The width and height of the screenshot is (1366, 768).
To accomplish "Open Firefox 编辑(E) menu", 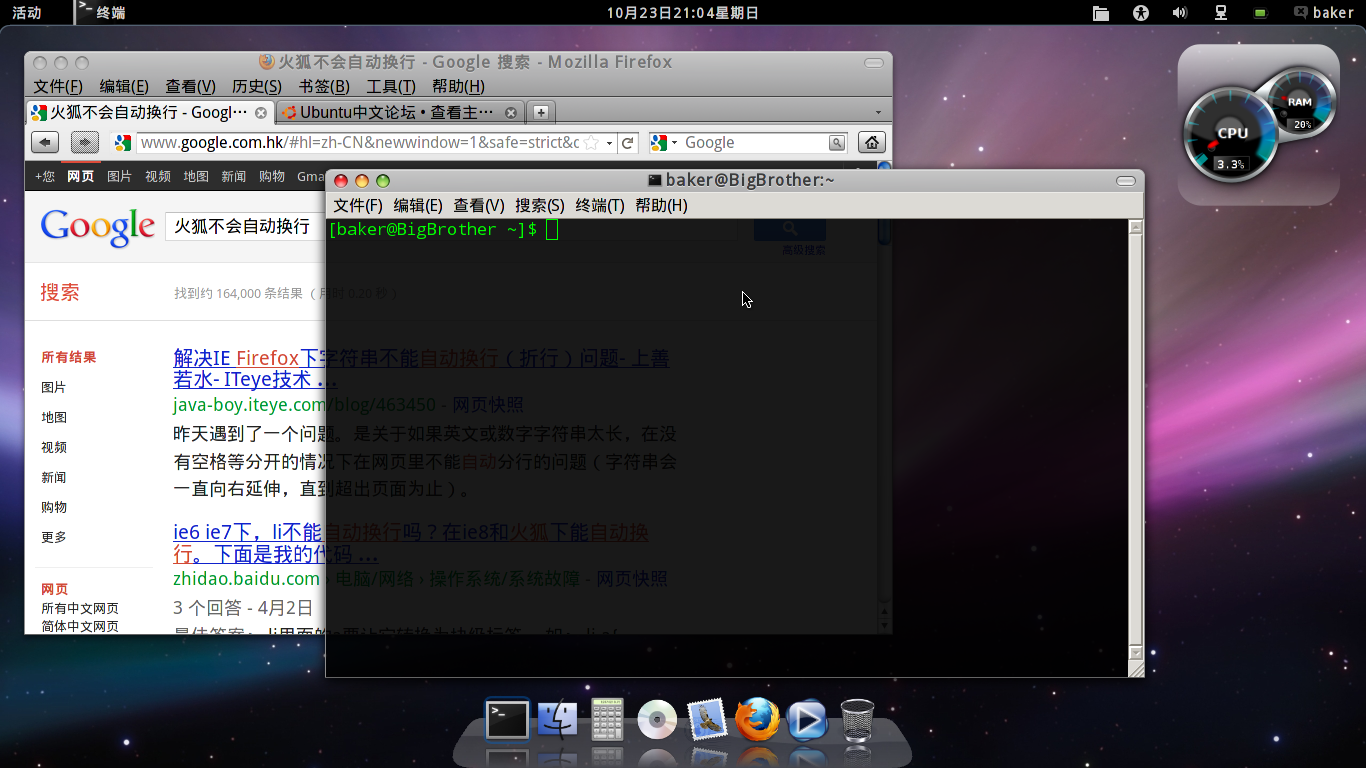I will pos(124,87).
